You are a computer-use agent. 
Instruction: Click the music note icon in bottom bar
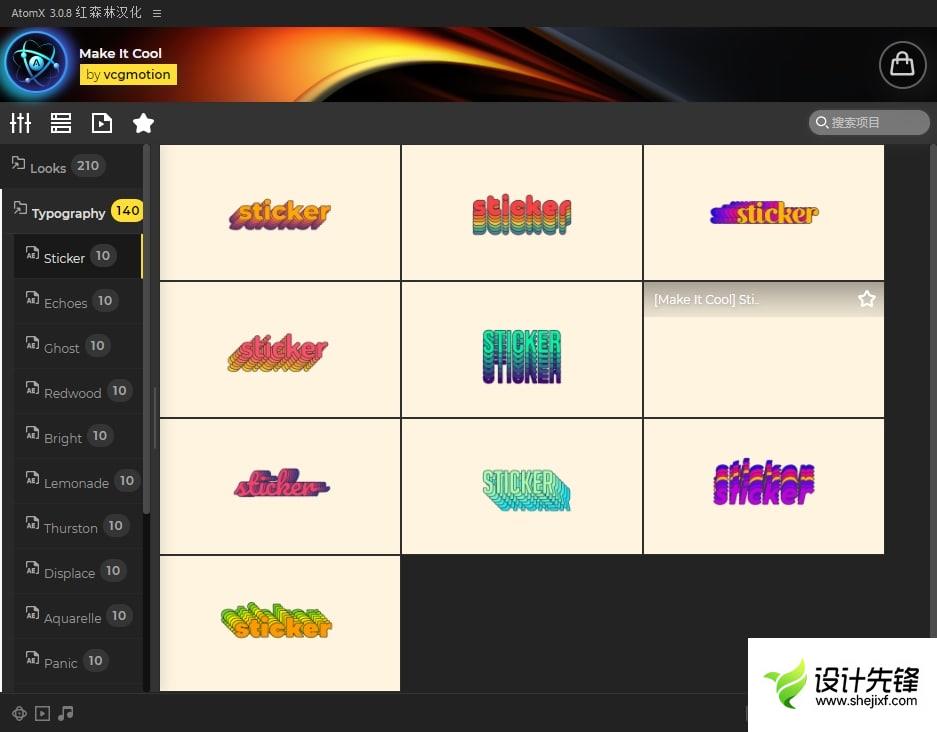click(x=66, y=713)
